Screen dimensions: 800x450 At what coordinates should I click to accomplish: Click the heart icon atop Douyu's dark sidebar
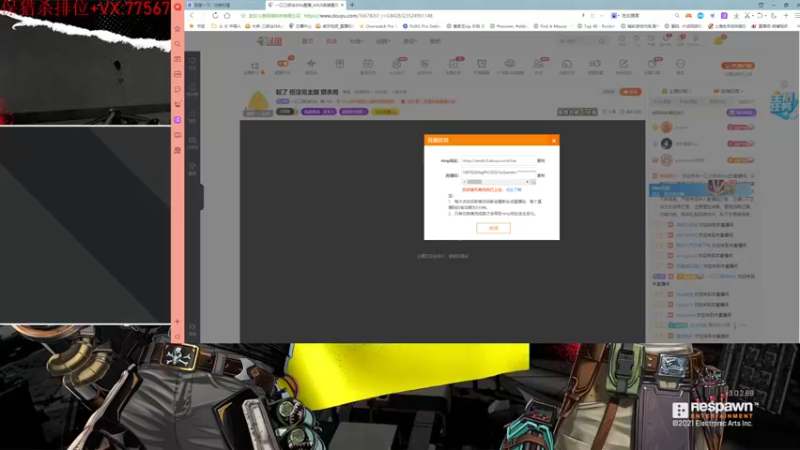click(x=192, y=61)
